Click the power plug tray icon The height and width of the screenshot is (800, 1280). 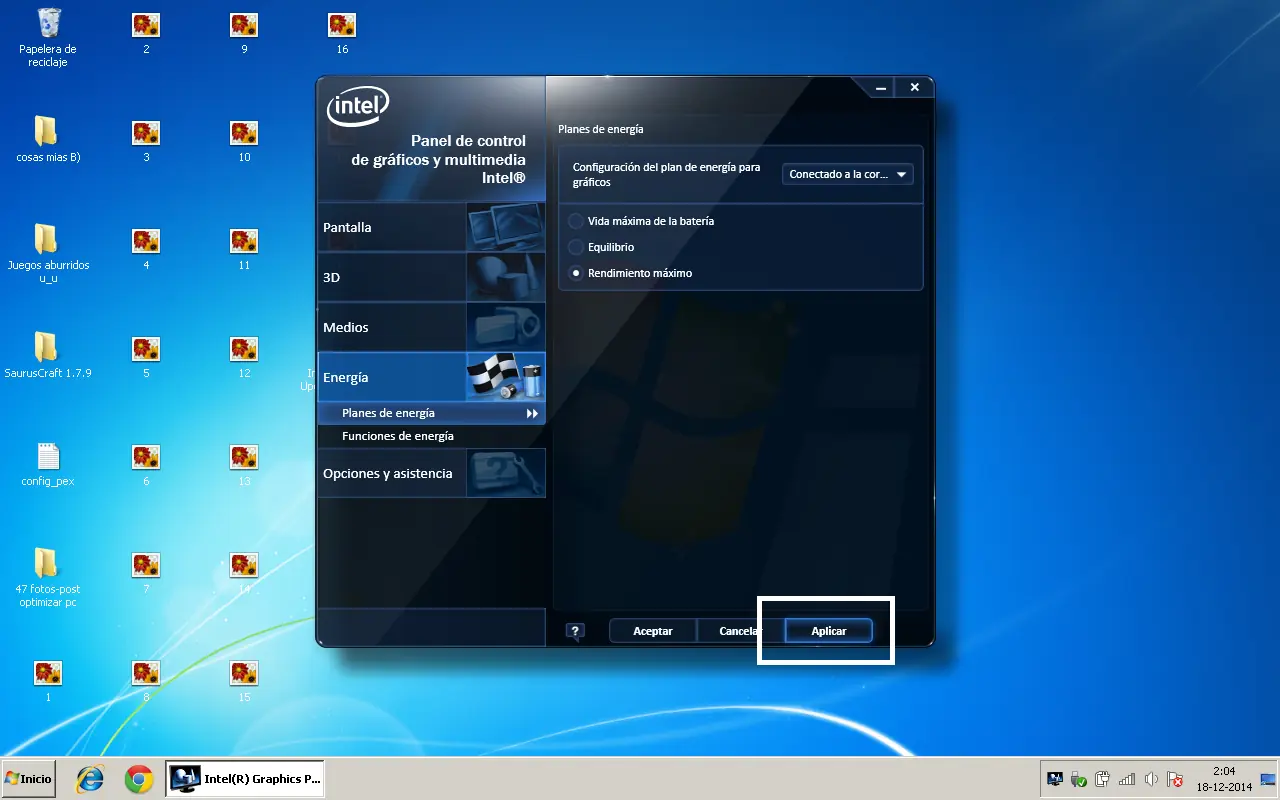(1103, 779)
